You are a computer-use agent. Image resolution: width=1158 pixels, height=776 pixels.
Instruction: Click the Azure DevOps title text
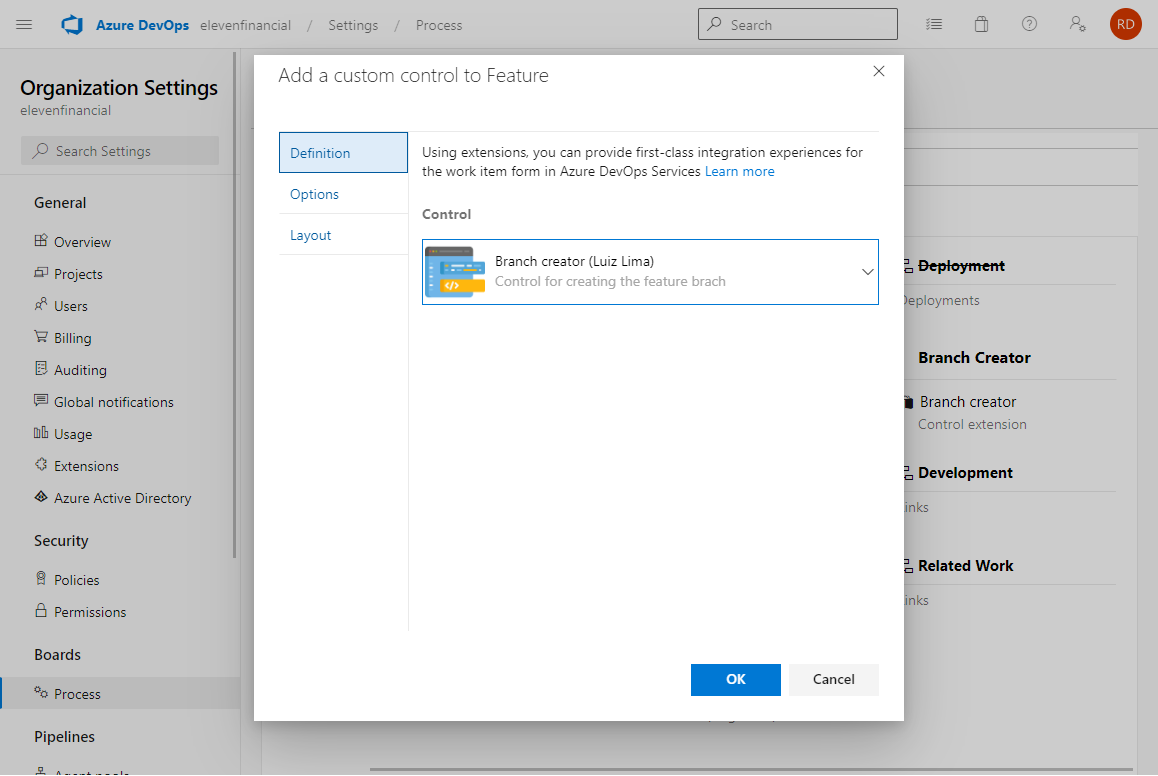point(142,25)
